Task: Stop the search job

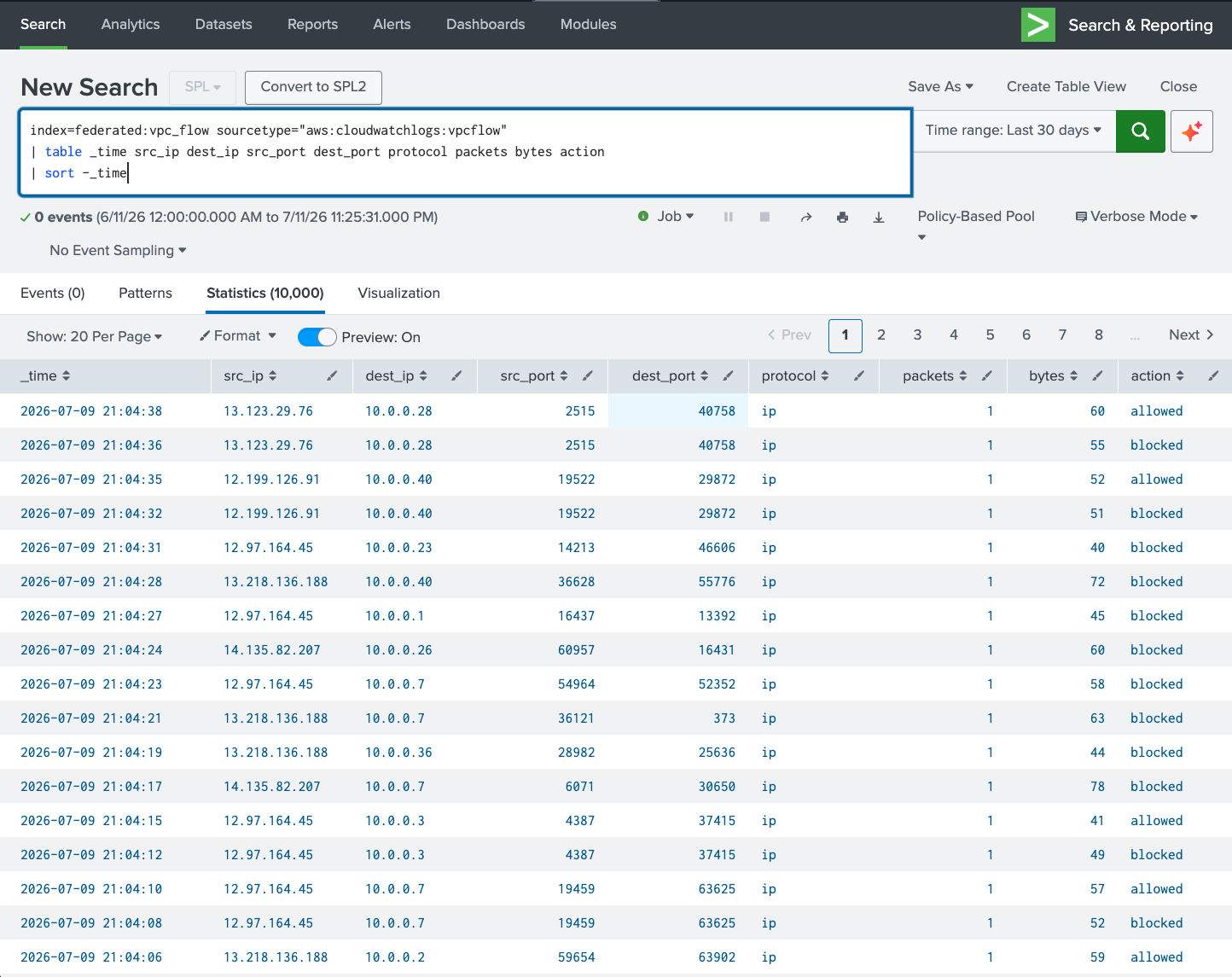Action: [x=764, y=218]
